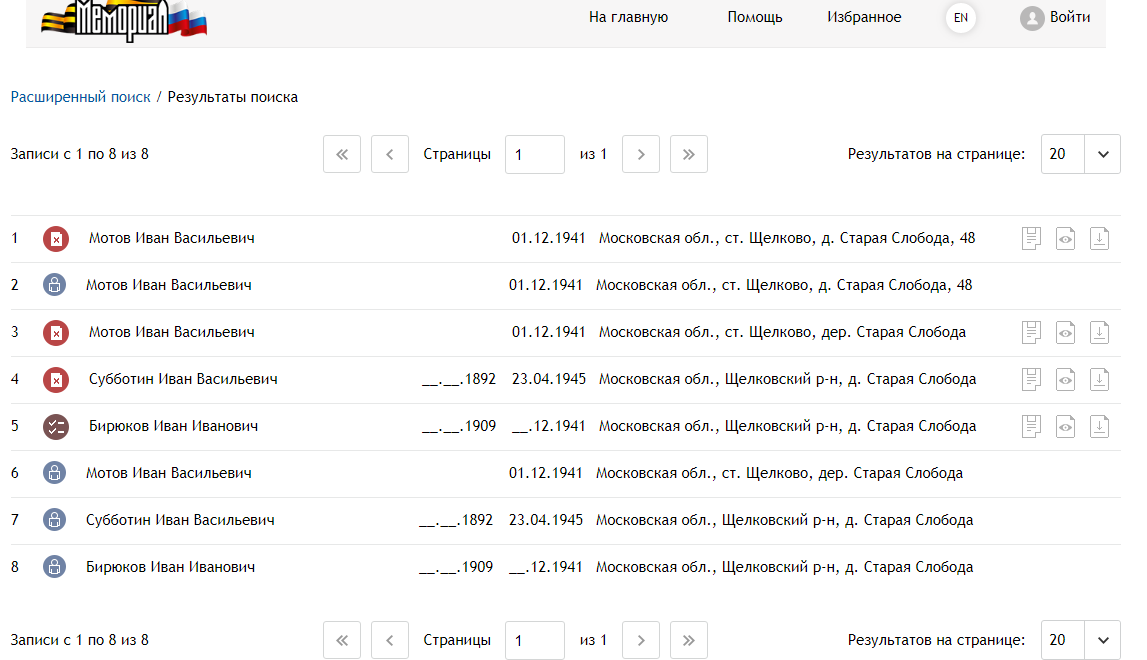Click the red document icon in row 1
1147x660 pixels.
(x=56, y=239)
